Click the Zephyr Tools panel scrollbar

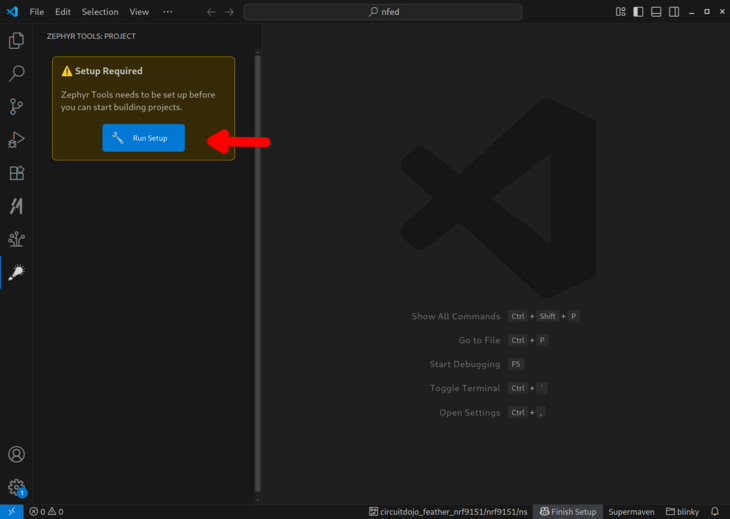point(257,274)
